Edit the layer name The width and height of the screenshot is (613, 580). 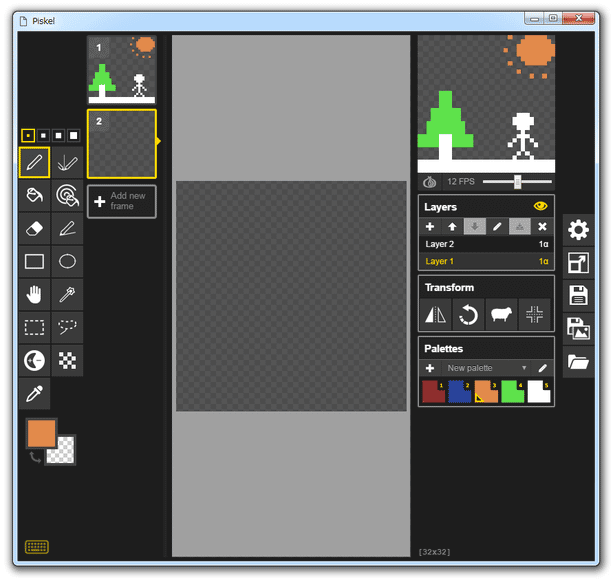(x=497, y=226)
